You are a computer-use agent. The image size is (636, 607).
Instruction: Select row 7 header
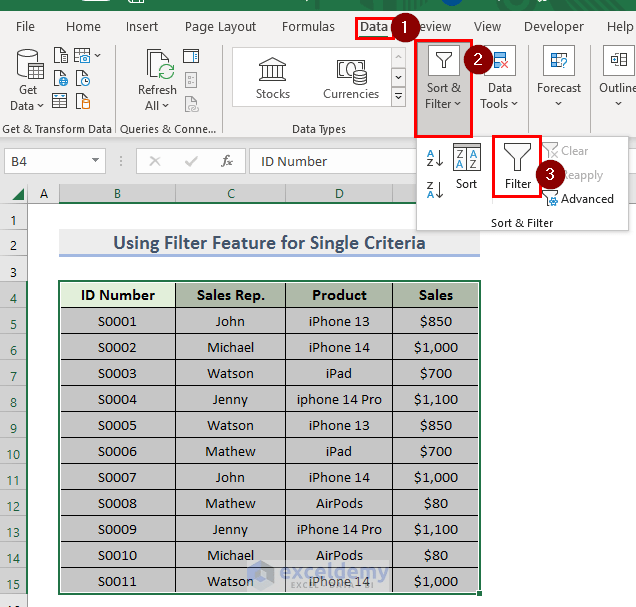tap(13, 376)
